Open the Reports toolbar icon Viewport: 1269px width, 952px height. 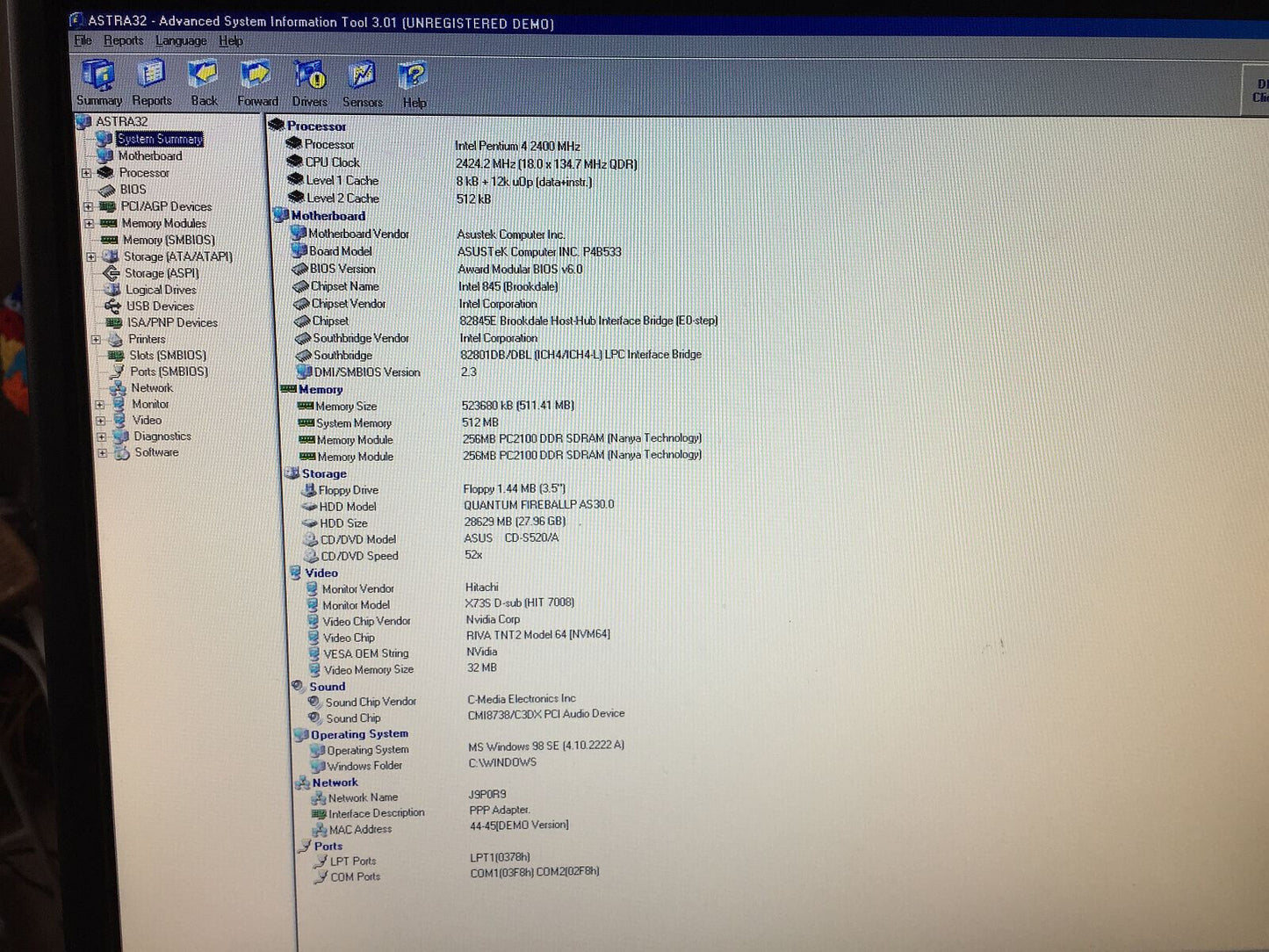tap(151, 79)
